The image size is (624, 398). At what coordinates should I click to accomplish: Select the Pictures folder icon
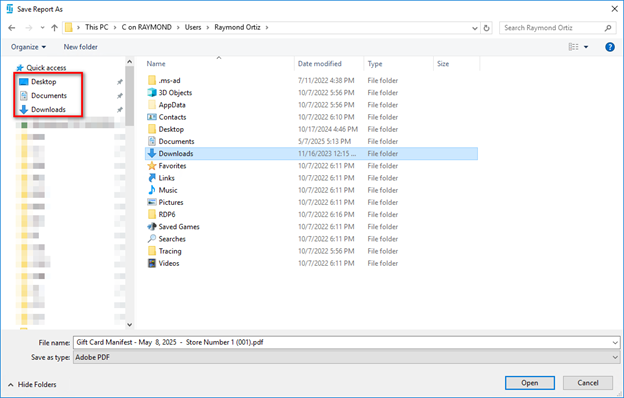pos(152,202)
